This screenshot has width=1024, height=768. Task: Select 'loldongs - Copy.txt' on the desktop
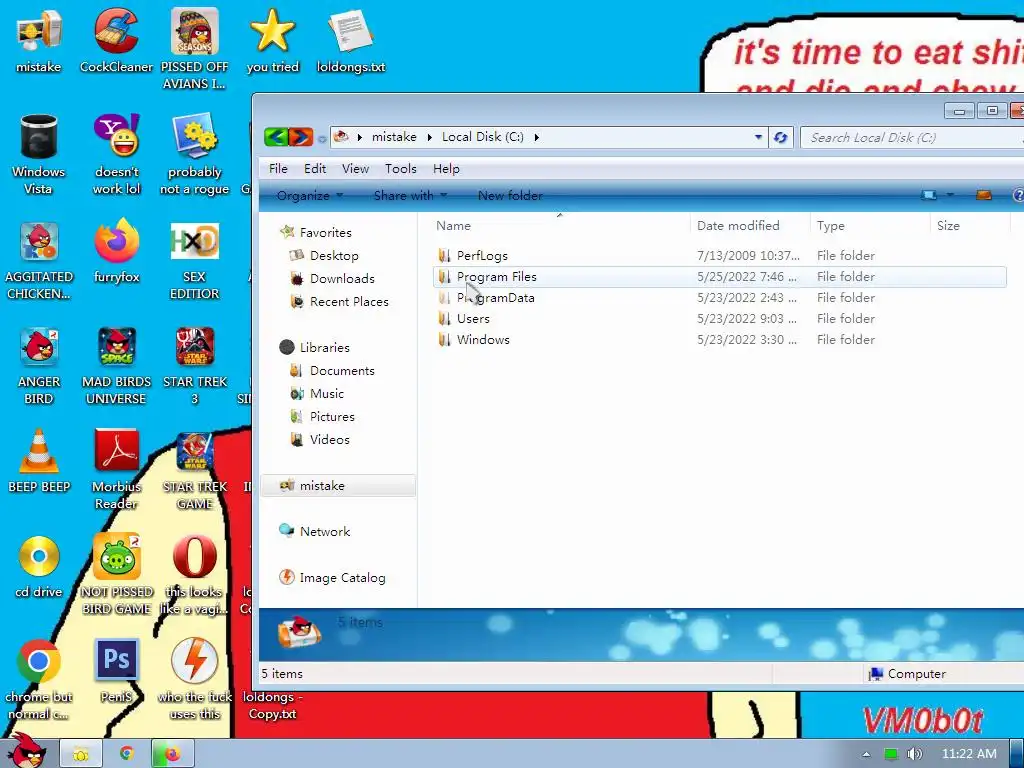coord(272,705)
